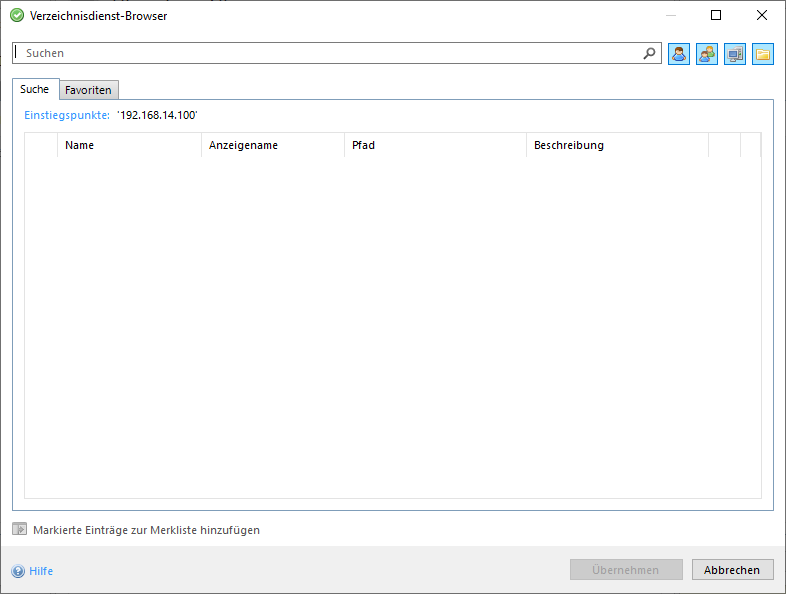Toggle the group object filter icon
The height and width of the screenshot is (594, 786).
(707, 54)
